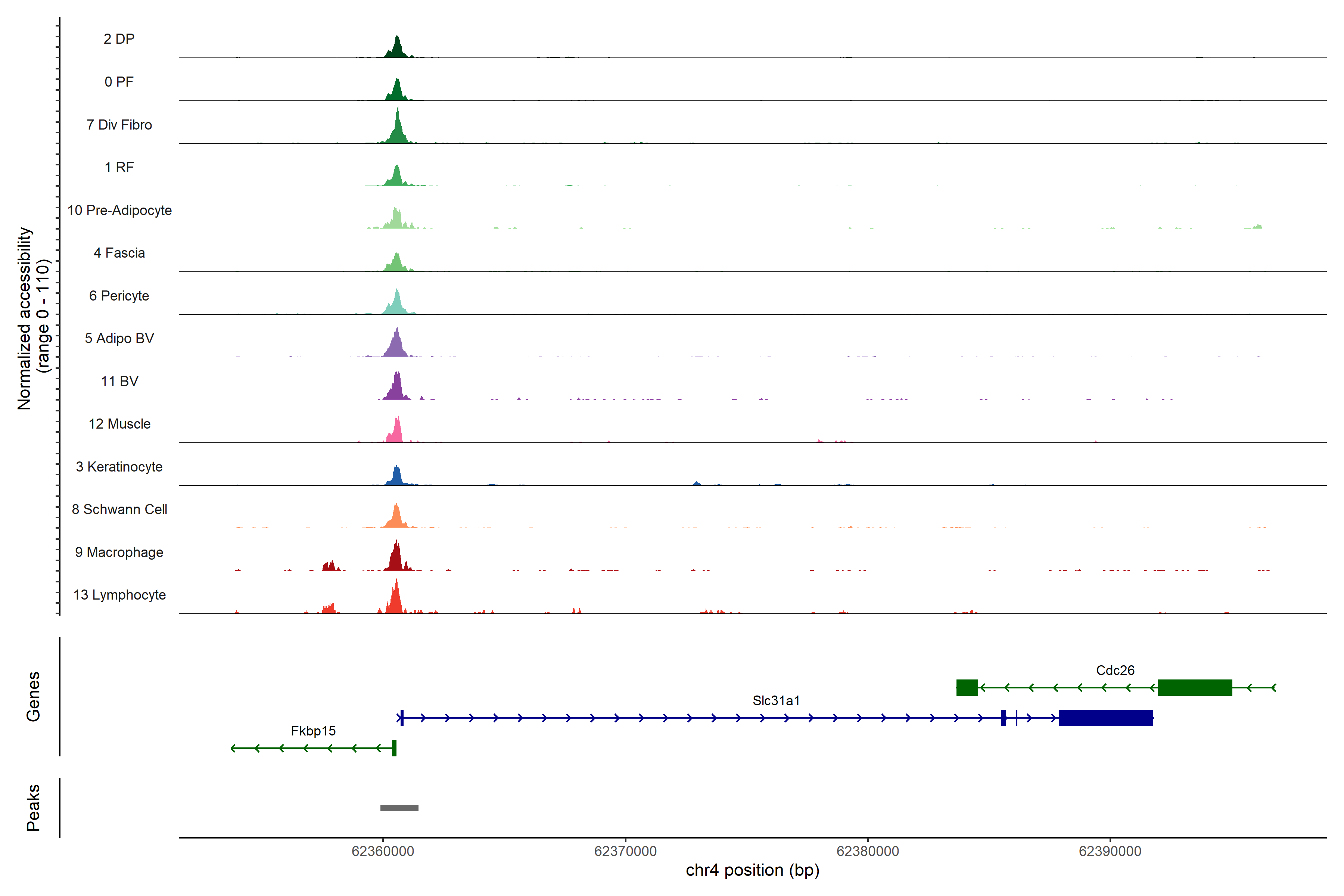Viewport: 1344px width, 896px height.
Task: Click the Slc31a1 gene label
Action: tap(776, 701)
